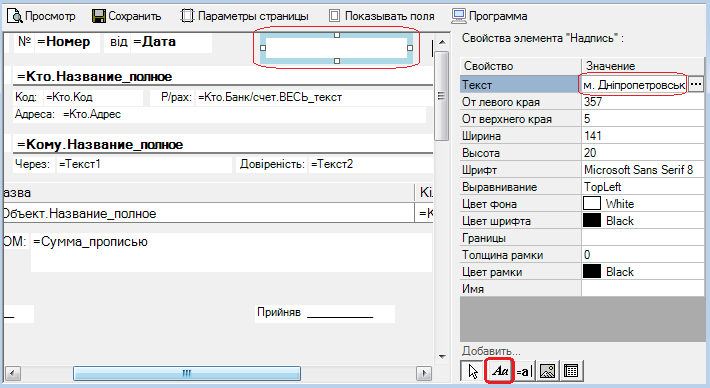Select the Текст property row label
This screenshot has width=710, height=388.
[x=520, y=85]
